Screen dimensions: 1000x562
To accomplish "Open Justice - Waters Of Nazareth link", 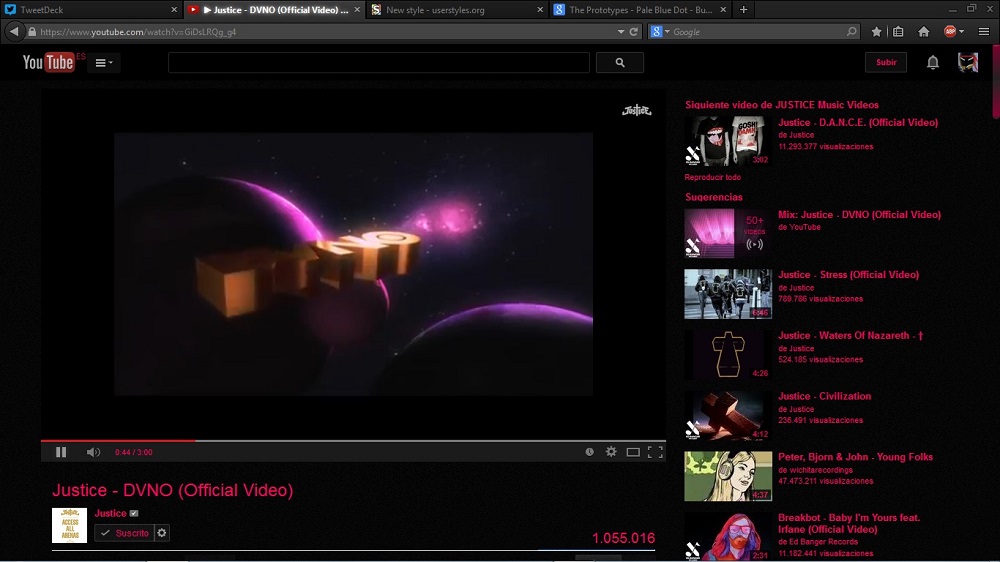I will [x=850, y=336].
